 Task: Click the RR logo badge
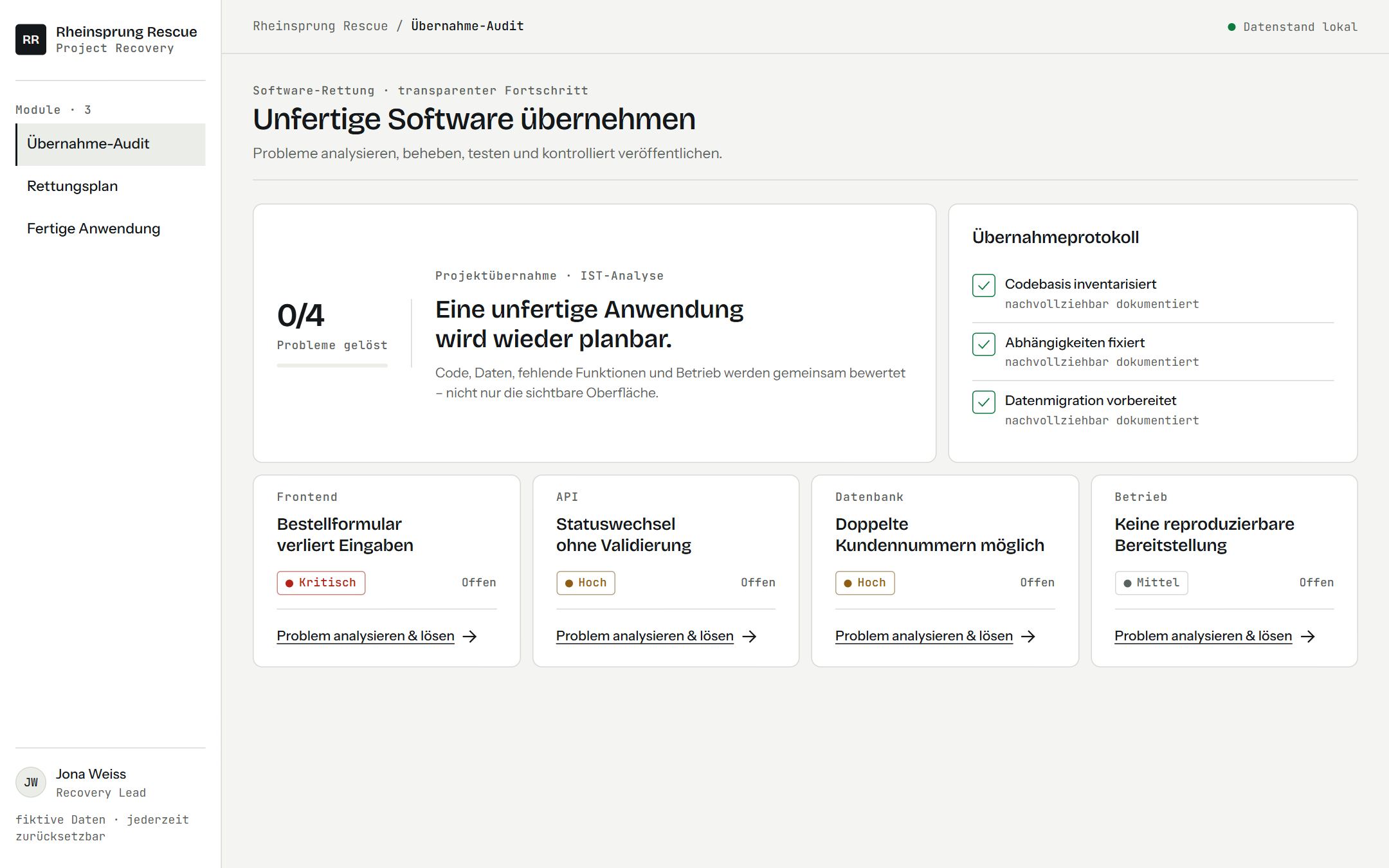tap(31, 39)
